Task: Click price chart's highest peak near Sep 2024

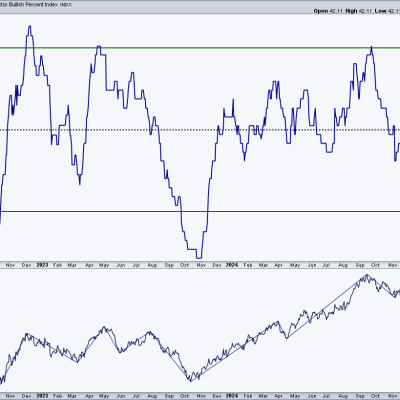Action: tap(367, 275)
